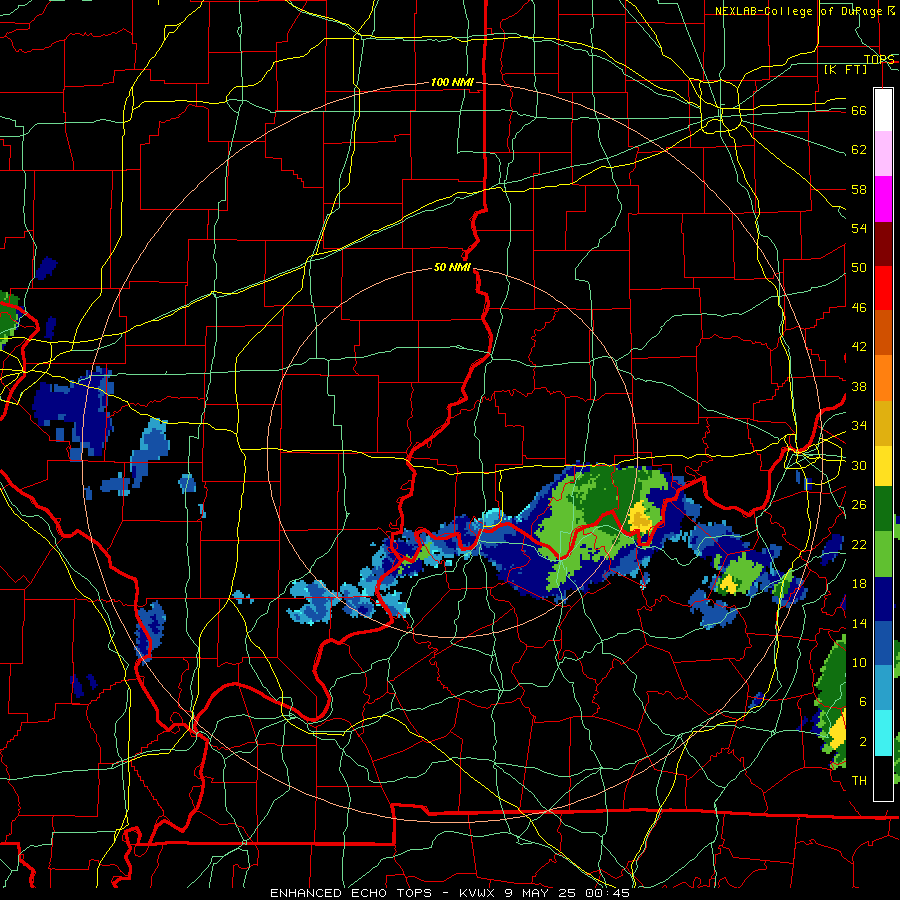Click the 14 legend value
Viewport: 900px width, 900px height.
[x=859, y=623]
